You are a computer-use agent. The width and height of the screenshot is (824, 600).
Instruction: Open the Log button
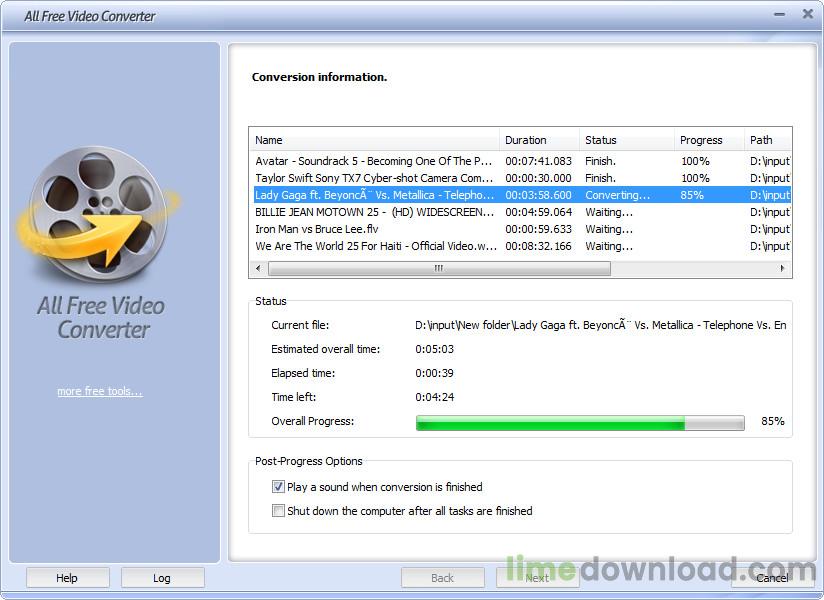point(162,578)
